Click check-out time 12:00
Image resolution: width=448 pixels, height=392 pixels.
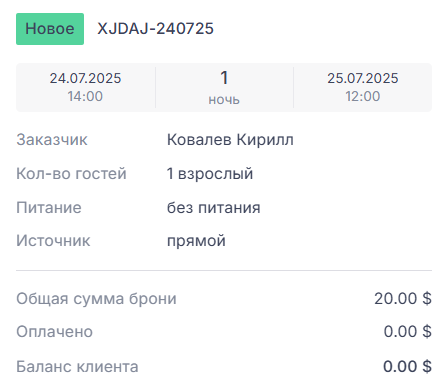click(363, 96)
